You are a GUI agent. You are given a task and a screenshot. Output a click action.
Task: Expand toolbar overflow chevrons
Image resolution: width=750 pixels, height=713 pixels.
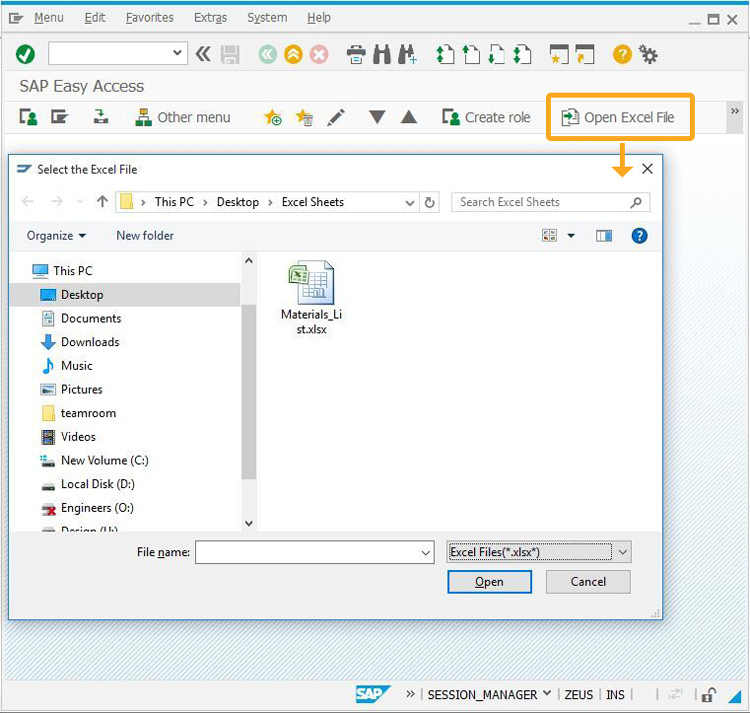tap(735, 111)
